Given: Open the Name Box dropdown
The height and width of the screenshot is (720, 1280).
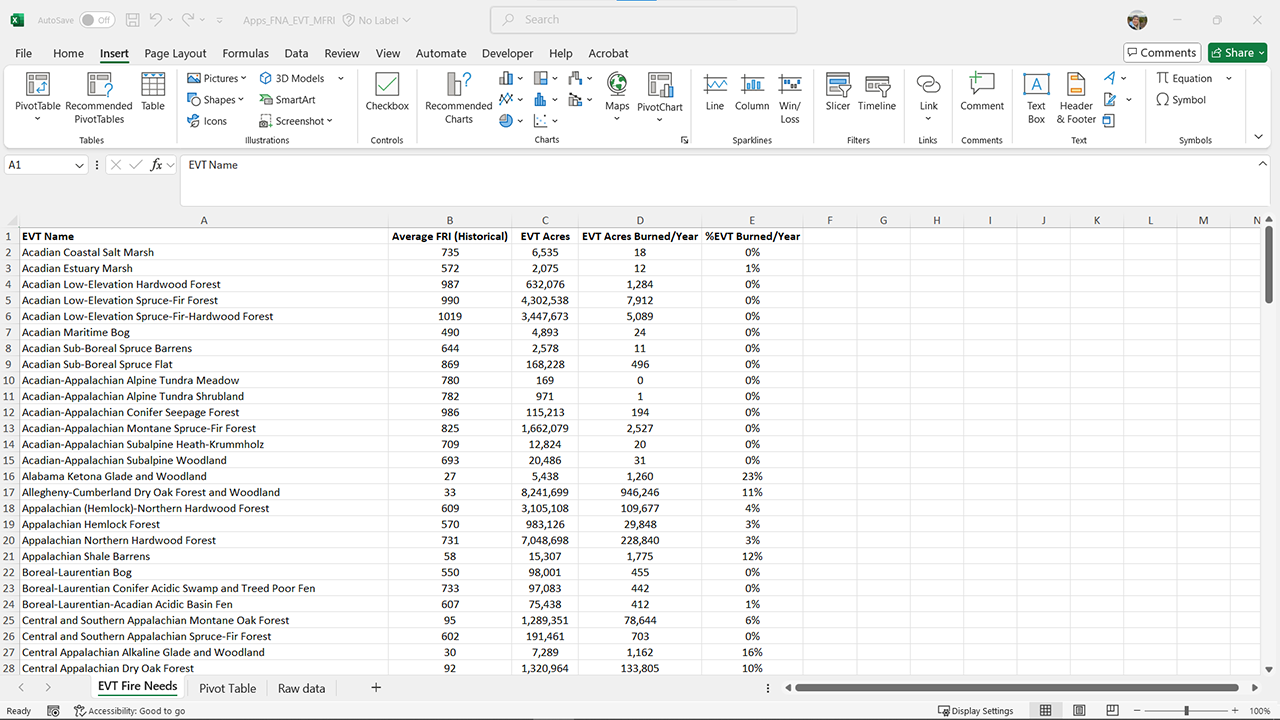Looking at the screenshot, I should (78, 165).
